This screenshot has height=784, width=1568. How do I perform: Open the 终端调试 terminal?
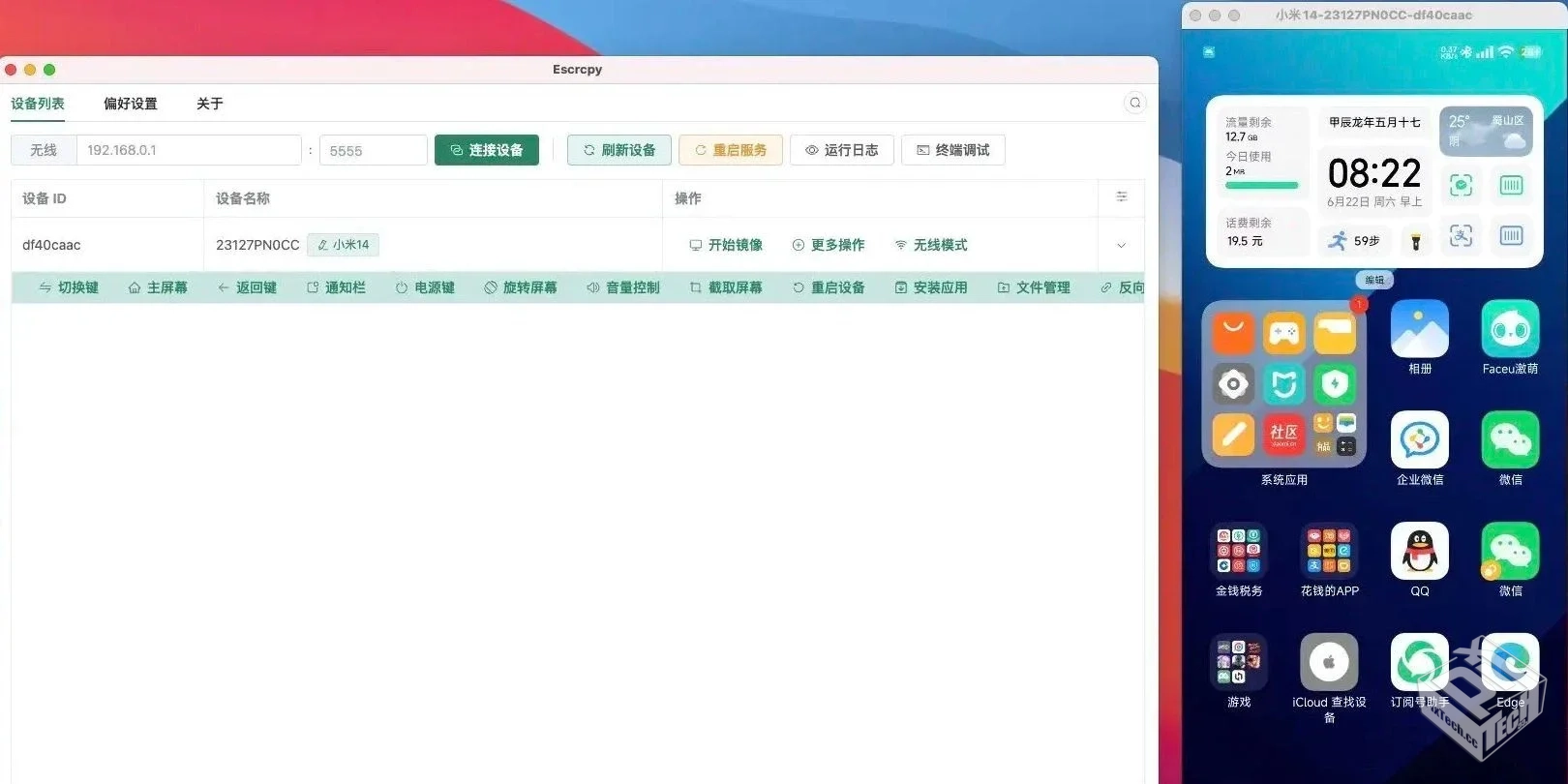pos(953,150)
